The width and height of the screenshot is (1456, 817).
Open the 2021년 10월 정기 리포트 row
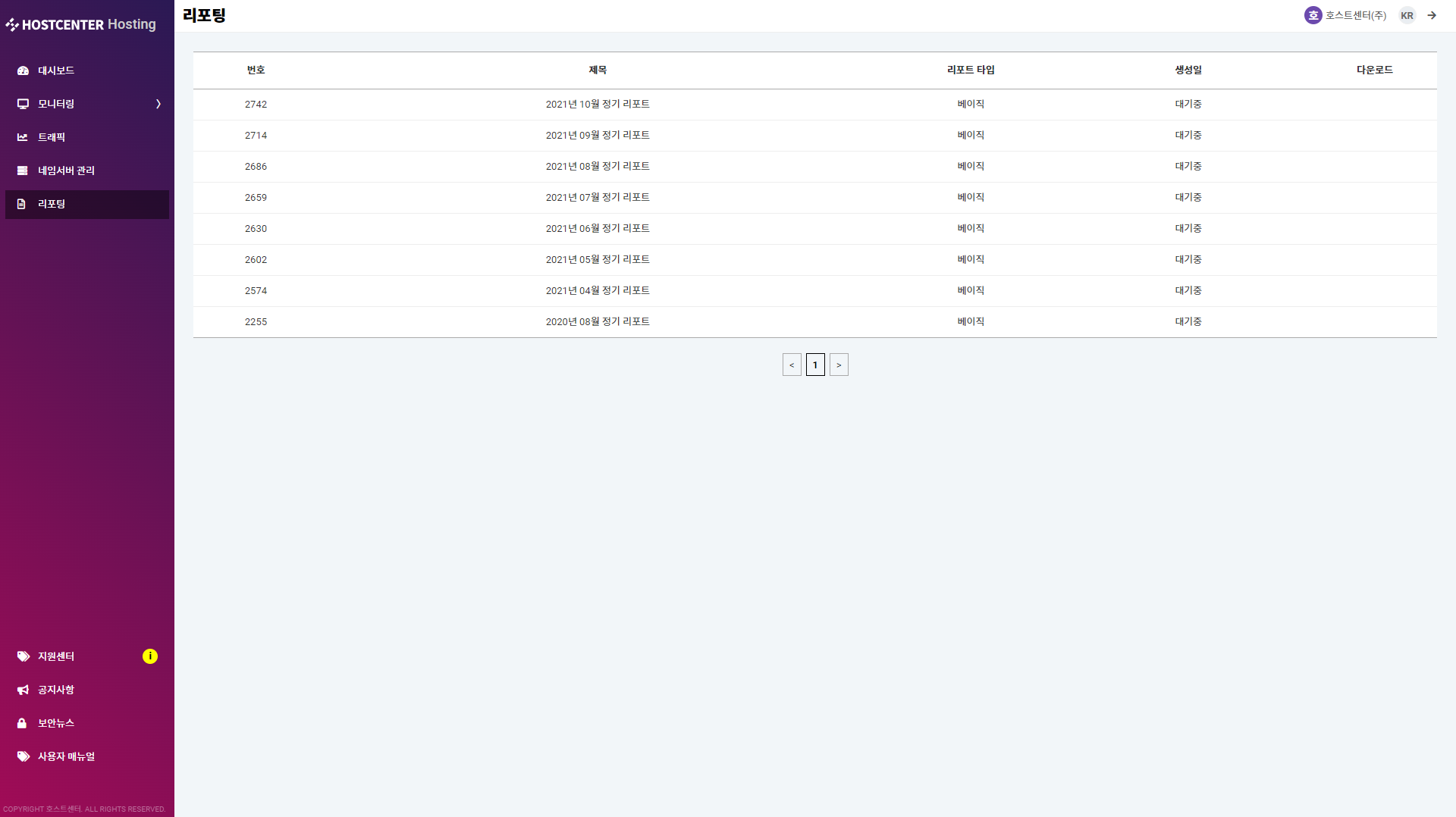pyautogui.click(x=598, y=105)
